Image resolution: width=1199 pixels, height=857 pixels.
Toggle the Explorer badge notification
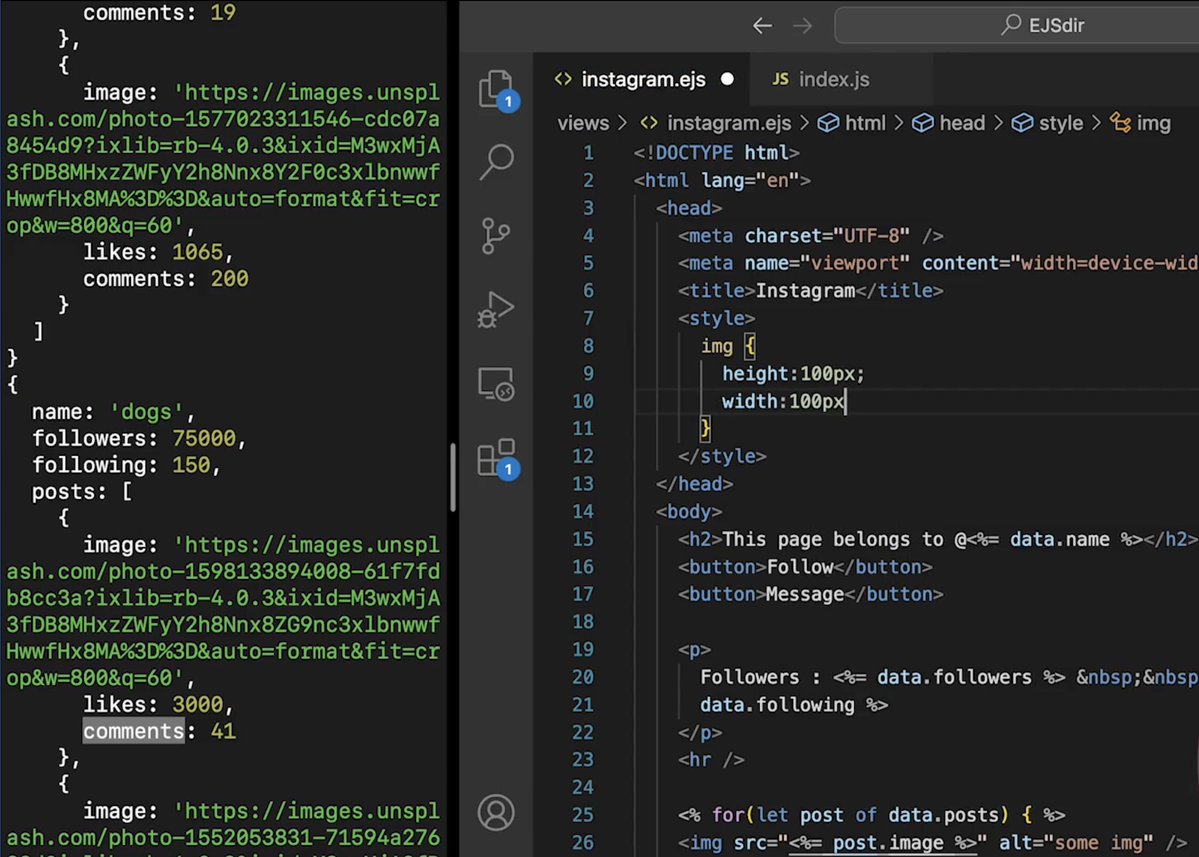(x=511, y=99)
